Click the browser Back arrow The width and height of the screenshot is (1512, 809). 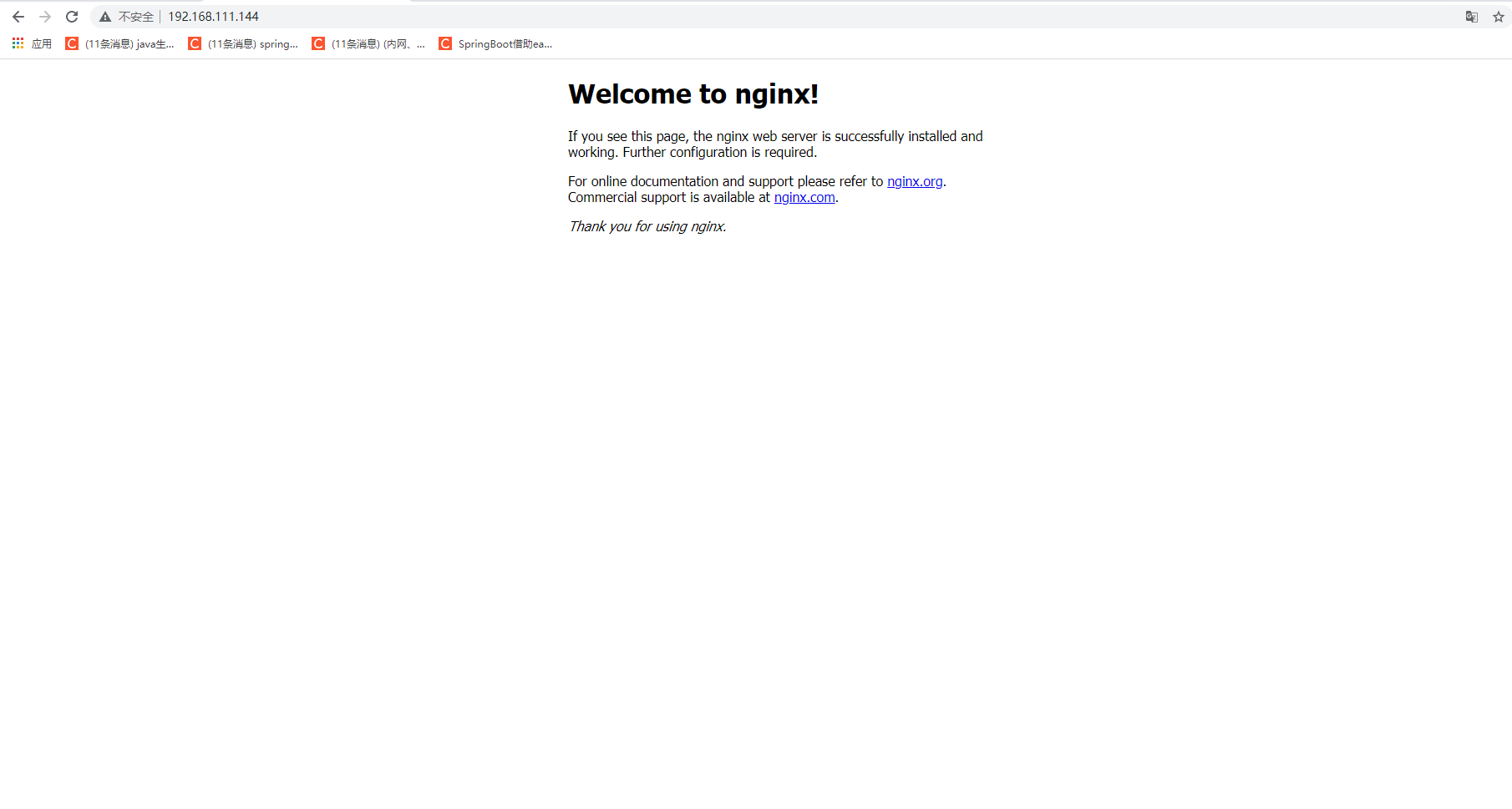[x=18, y=17]
